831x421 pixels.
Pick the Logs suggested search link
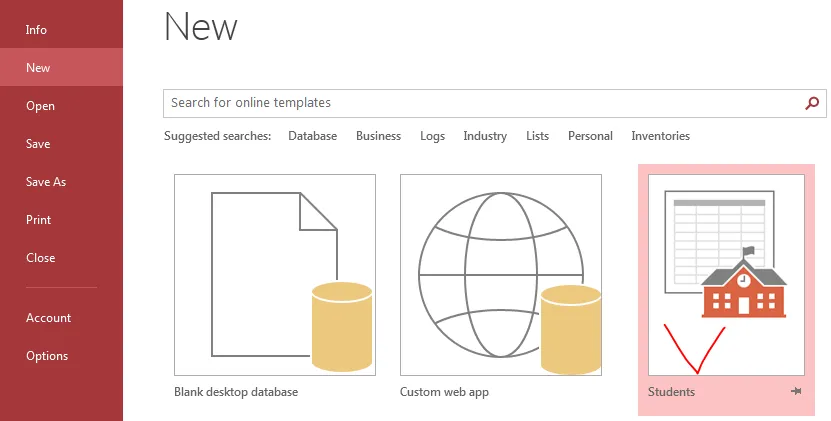coord(432,136)
